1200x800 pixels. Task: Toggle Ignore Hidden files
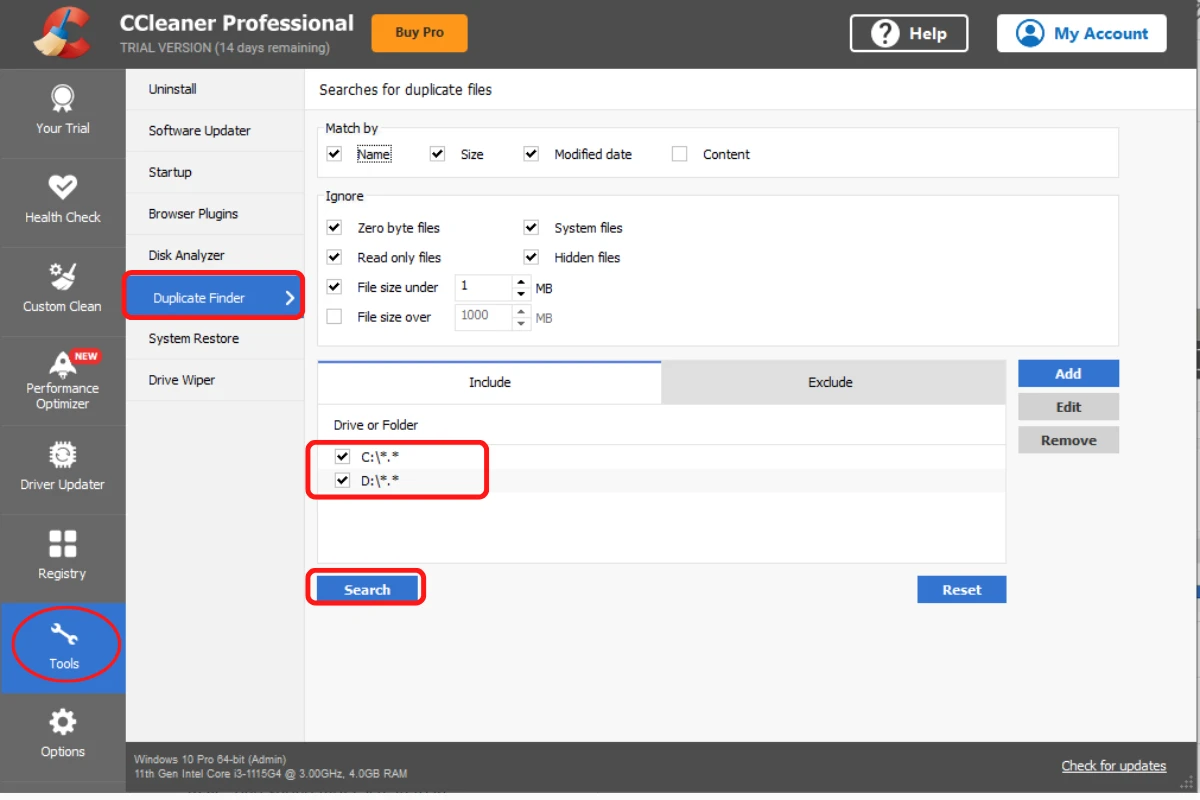click(x=532, y=257)
